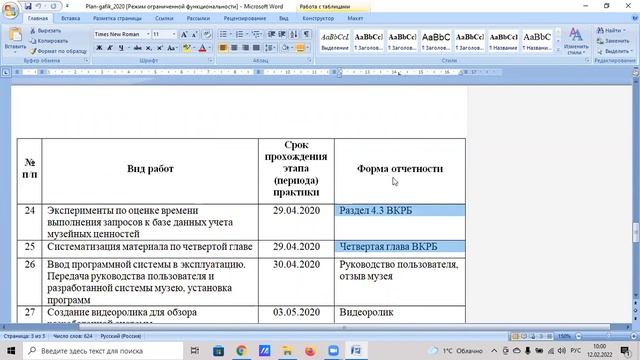640x360 pixels.
Task: Increase paragraph indent
Action: click(282, 34)
